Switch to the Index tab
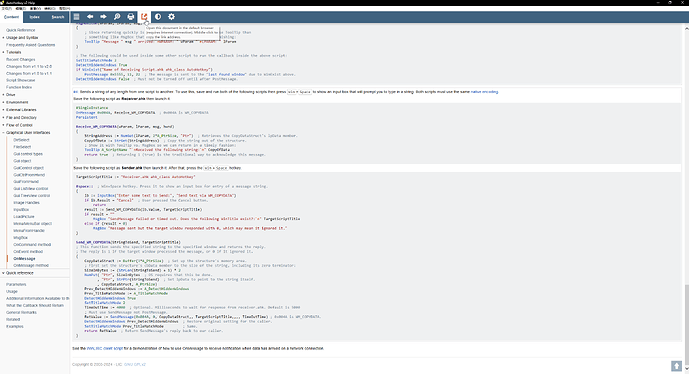The image size is (689, 374). 35,17
